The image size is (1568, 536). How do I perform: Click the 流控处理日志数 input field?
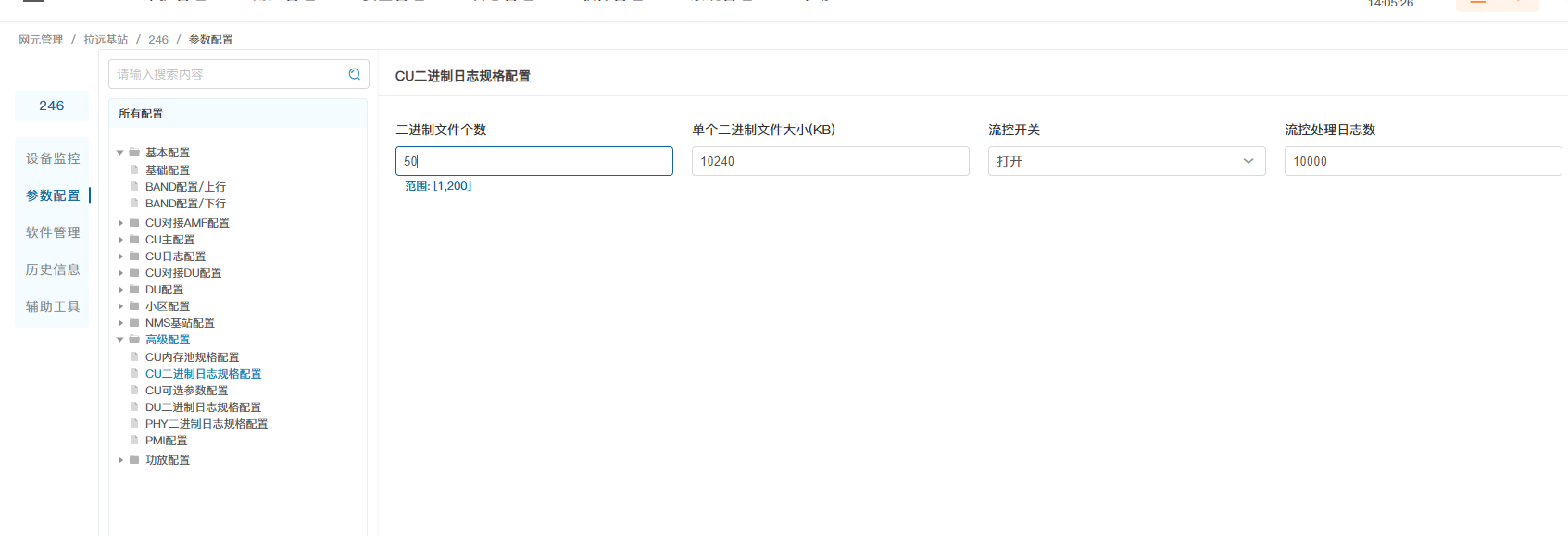pyautogui.click(x=1422, y=161)
